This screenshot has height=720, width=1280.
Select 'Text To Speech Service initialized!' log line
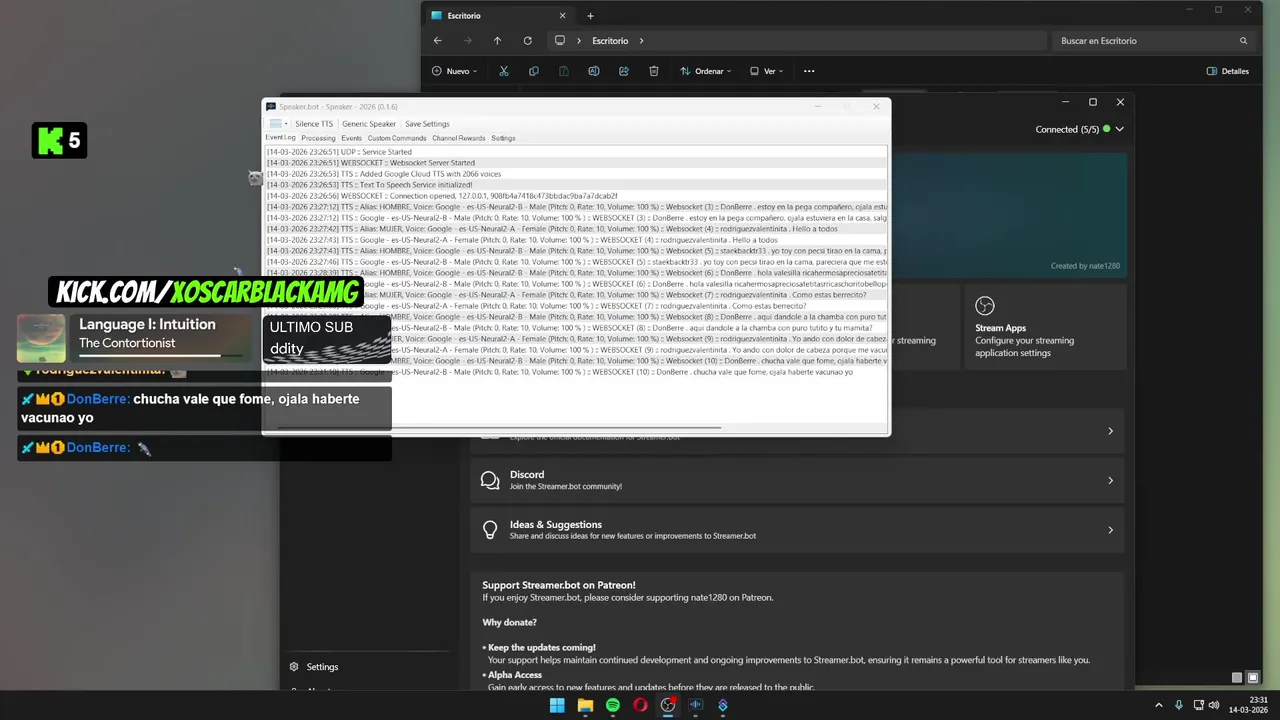(576, 185)
